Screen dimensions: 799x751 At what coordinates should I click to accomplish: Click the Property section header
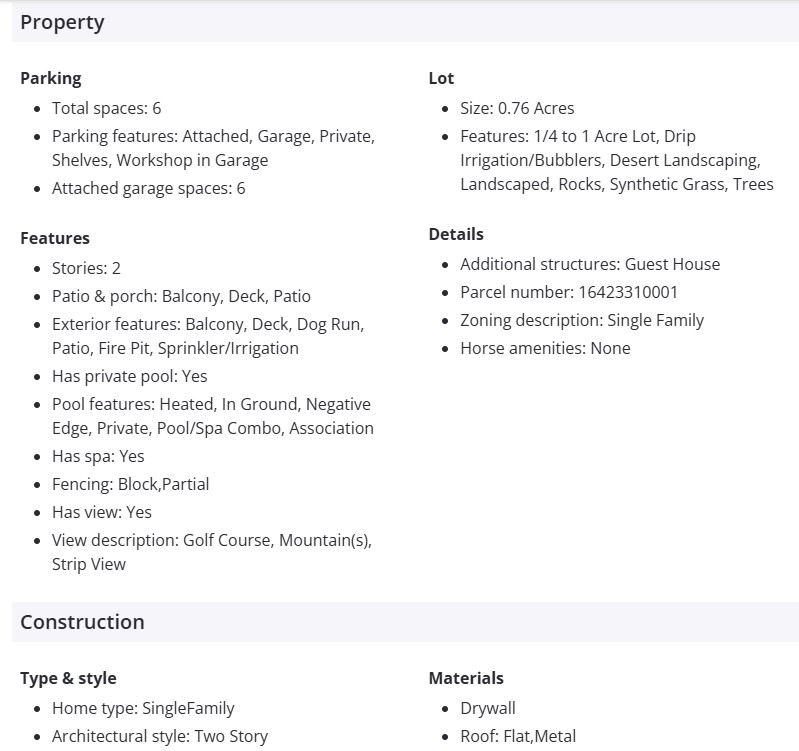tap(62, 22)
